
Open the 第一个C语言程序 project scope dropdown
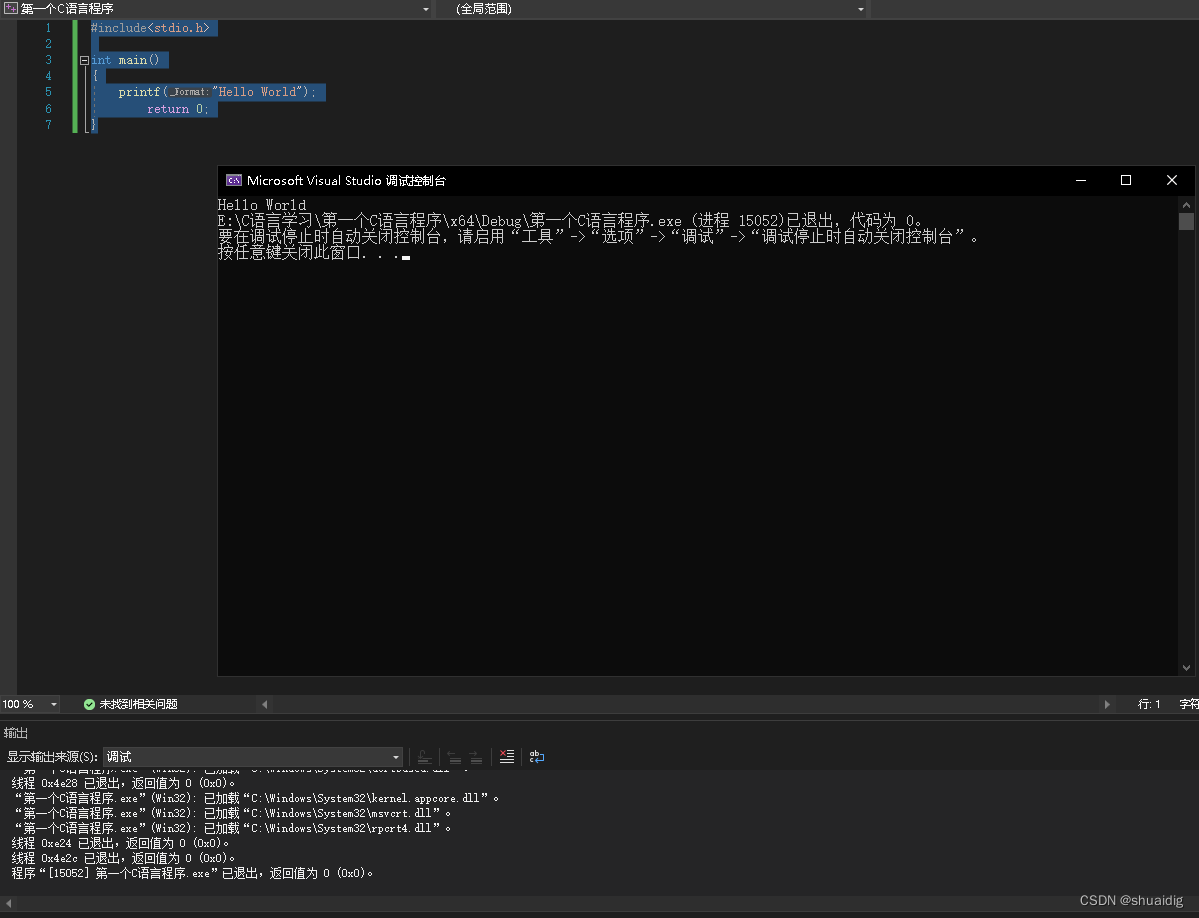pyautogui.click(x=426, y=9)
